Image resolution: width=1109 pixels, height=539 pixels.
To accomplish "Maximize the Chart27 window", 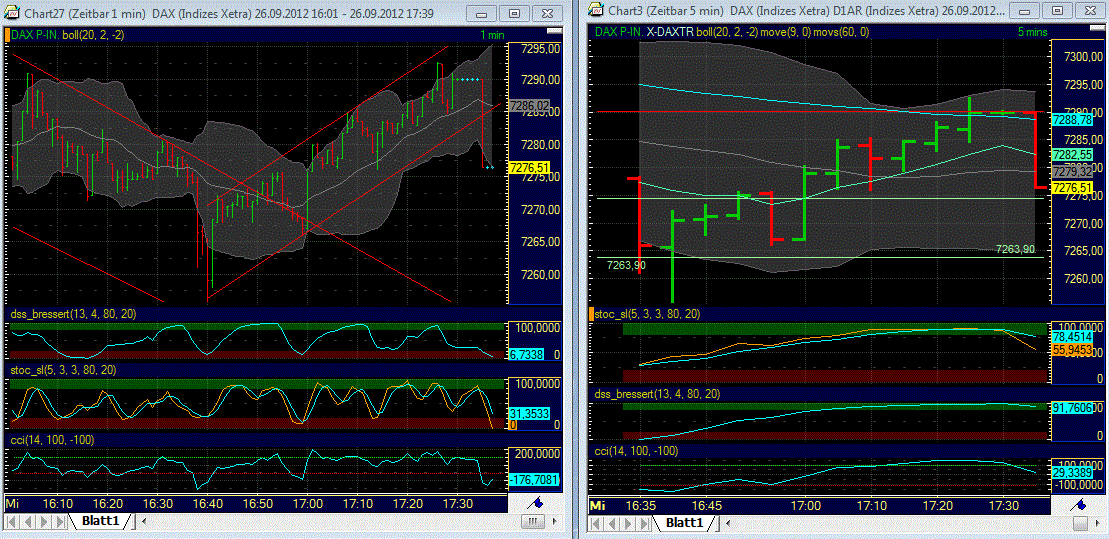I will [x=514, y=13].
